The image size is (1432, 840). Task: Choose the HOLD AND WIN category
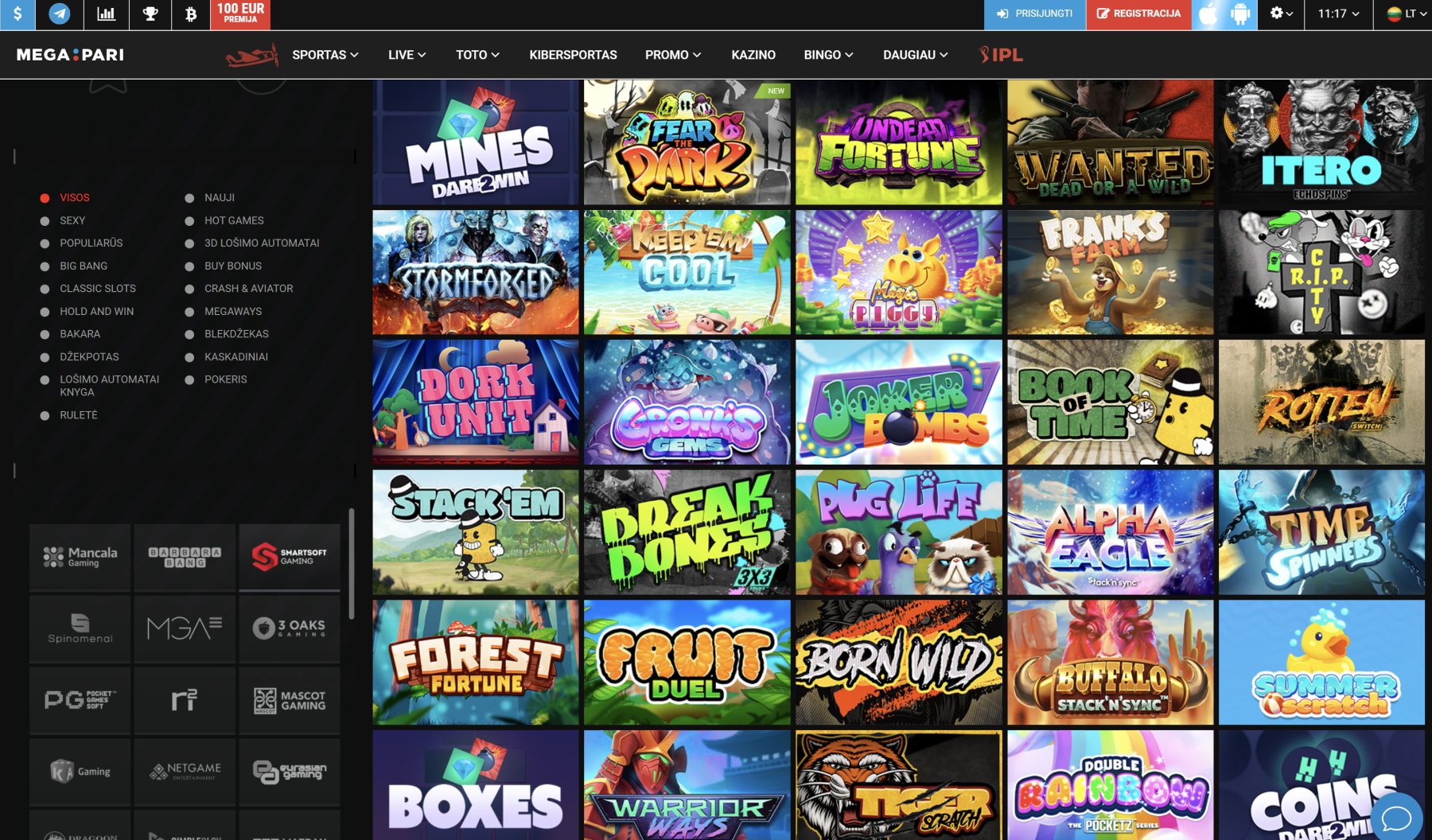96,311
